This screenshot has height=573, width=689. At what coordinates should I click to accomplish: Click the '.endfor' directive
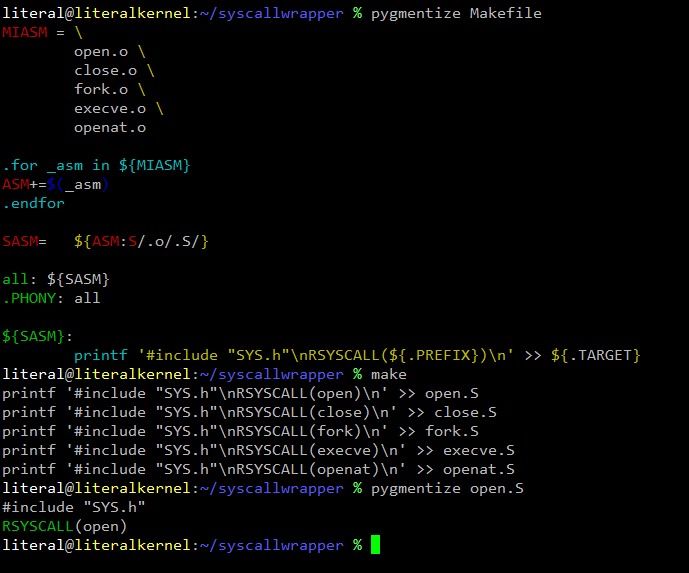click(34, 203)
